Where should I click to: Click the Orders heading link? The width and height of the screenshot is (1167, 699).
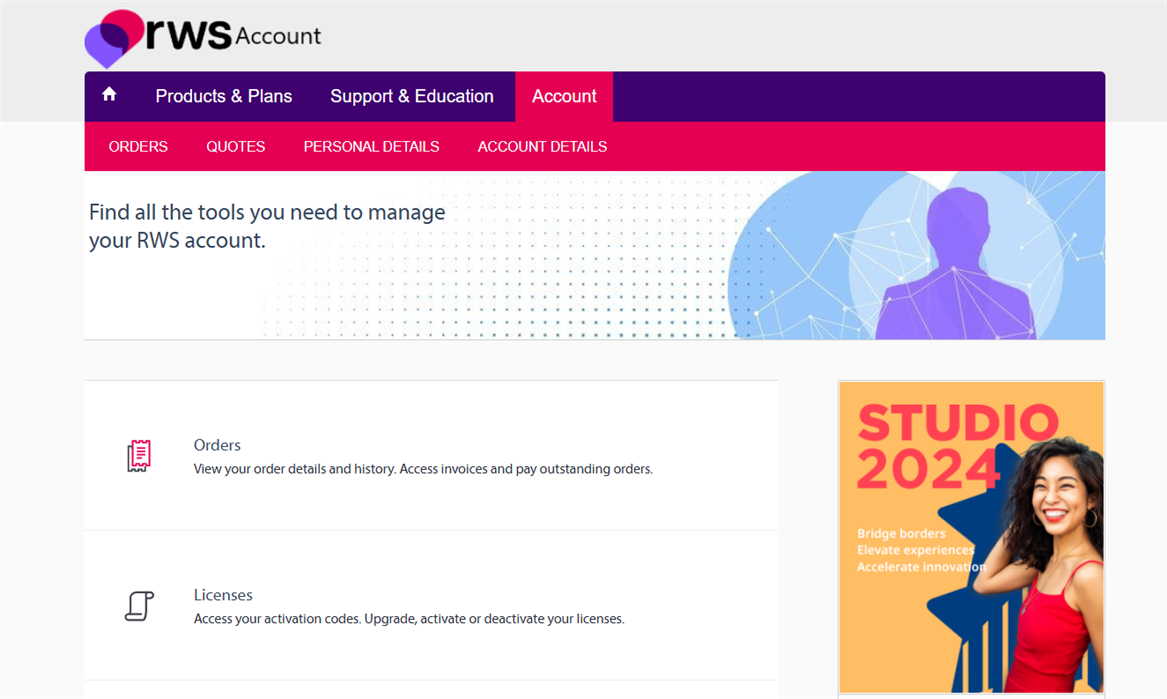pos(217,445)
